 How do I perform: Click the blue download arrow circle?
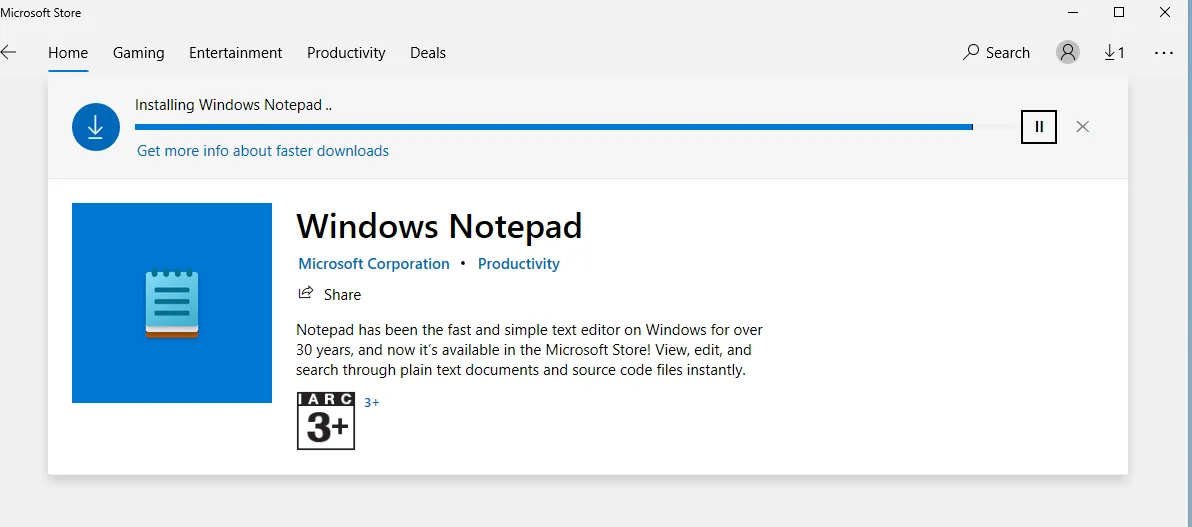pos(96,126)
